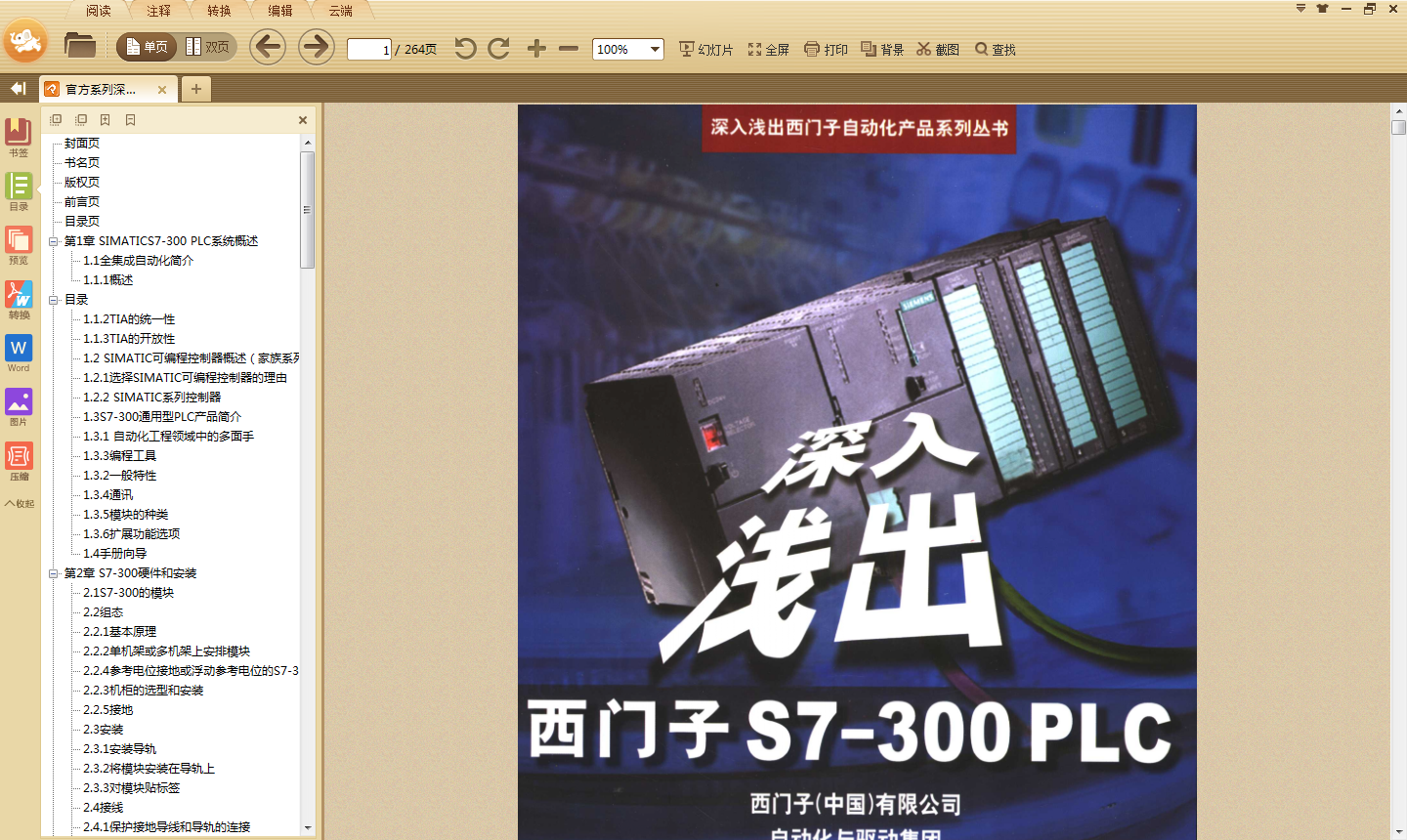Click the zoom out minus icon

tap(569, 49)
